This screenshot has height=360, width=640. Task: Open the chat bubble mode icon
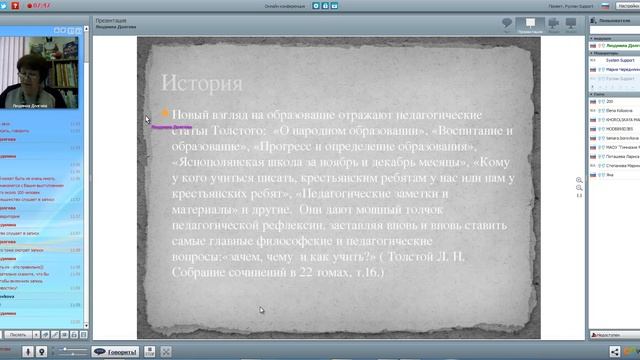[x=507, y=24]
